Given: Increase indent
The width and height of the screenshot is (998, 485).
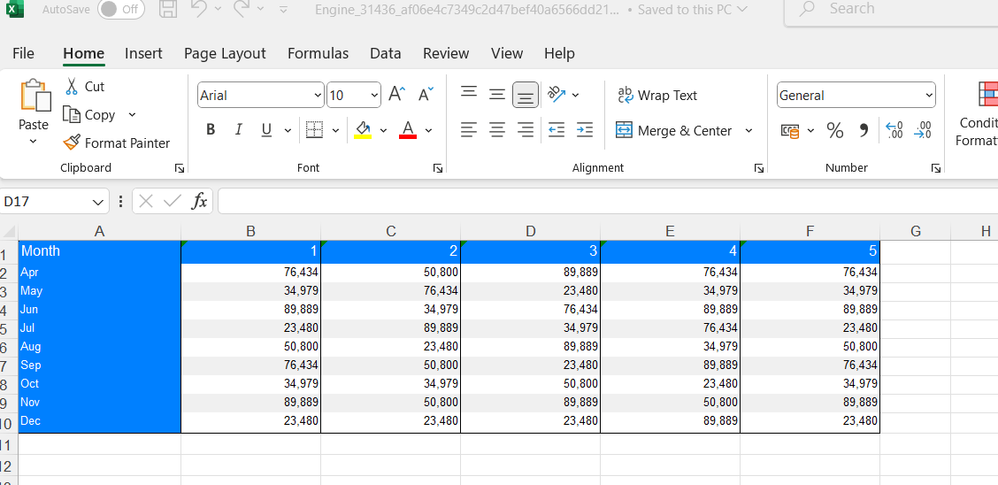Looking at the screenshot, I should [x=584, y=130].
